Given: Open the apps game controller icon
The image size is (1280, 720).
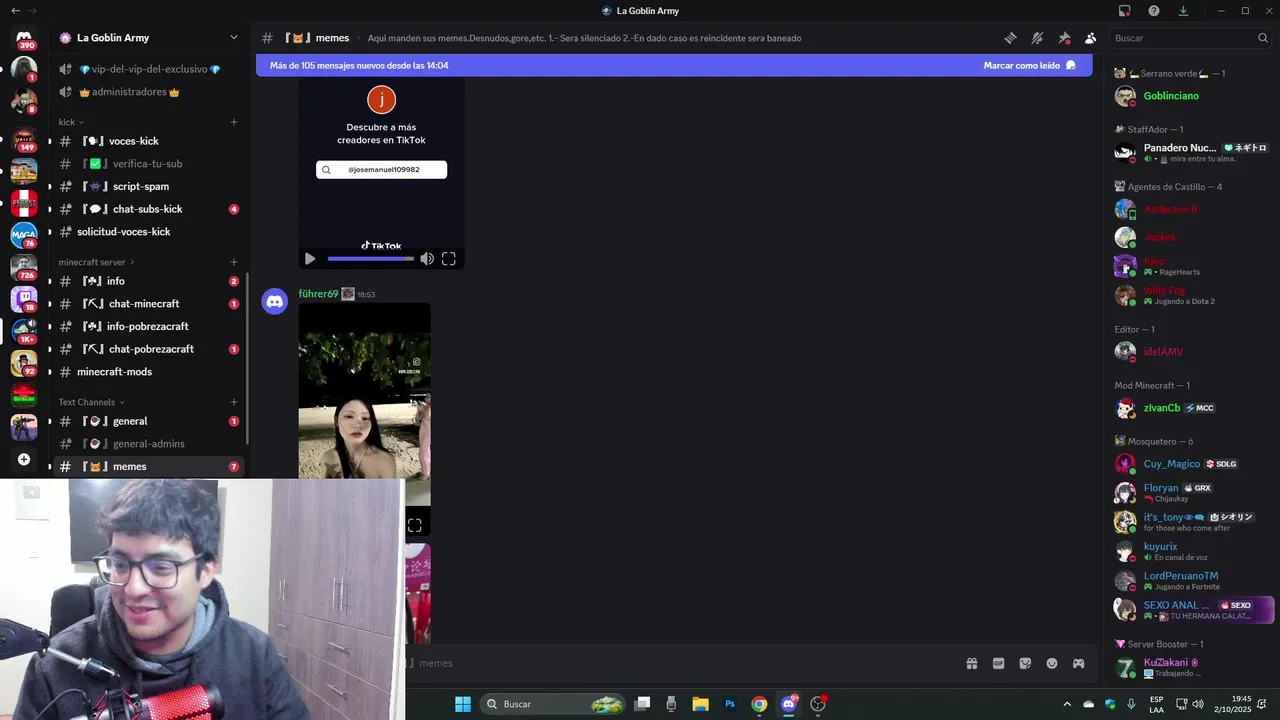Looking at the screenshot, I should click(1079, 663).
